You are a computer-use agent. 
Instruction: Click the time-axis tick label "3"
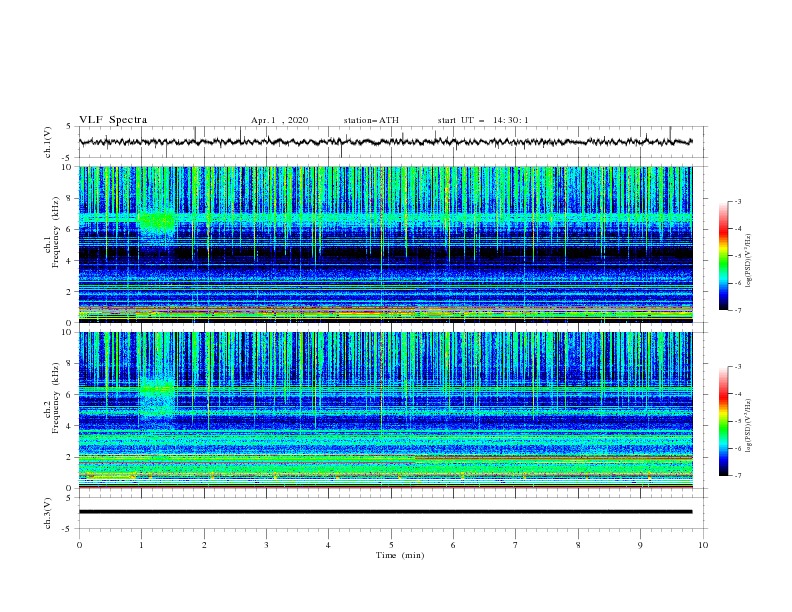pyautogui.click(x=266, y=545)
